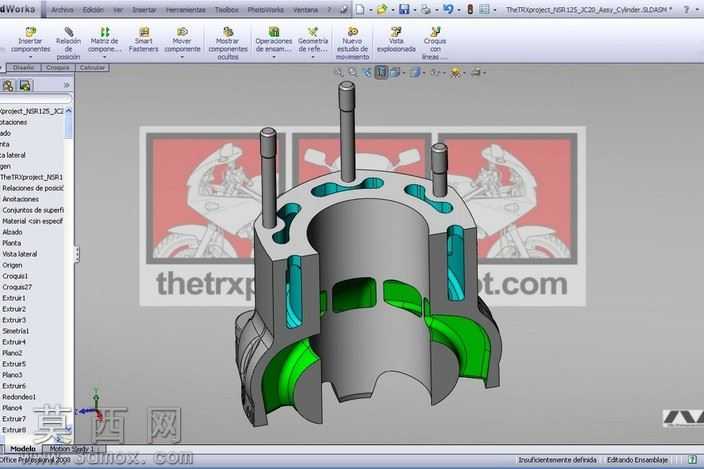Click the Hide/Show items glasses icon
Image resolution: width=704 pixels, height=469 pixels.
[x=435, y=72]
